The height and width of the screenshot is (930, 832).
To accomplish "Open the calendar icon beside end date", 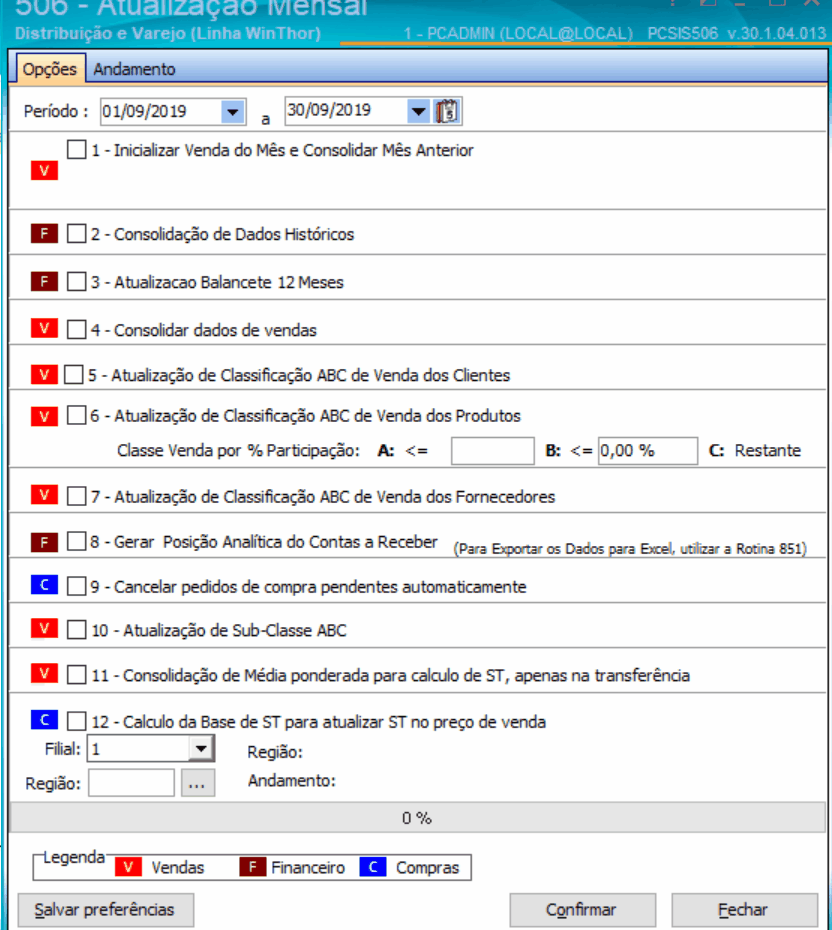I will click(447, 111).
